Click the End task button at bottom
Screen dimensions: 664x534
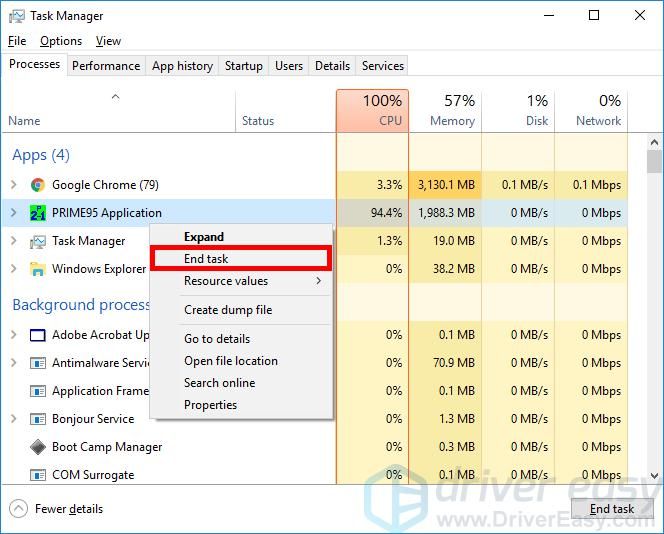[612, 509]
